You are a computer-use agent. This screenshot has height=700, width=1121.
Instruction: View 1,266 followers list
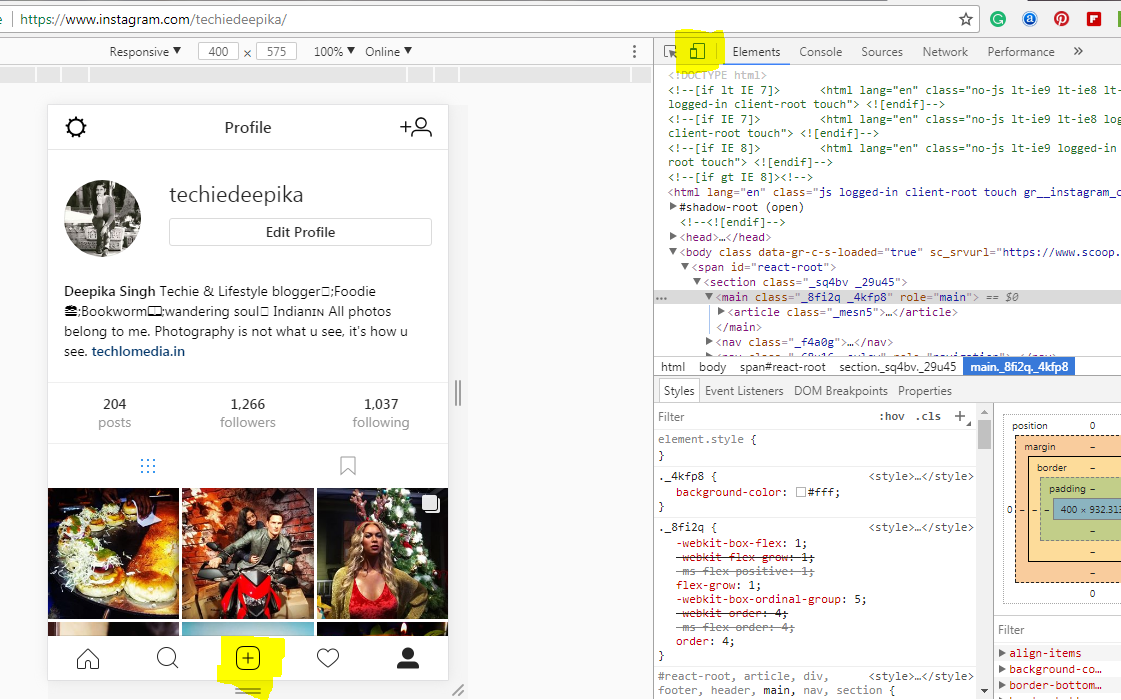point(247,413)
